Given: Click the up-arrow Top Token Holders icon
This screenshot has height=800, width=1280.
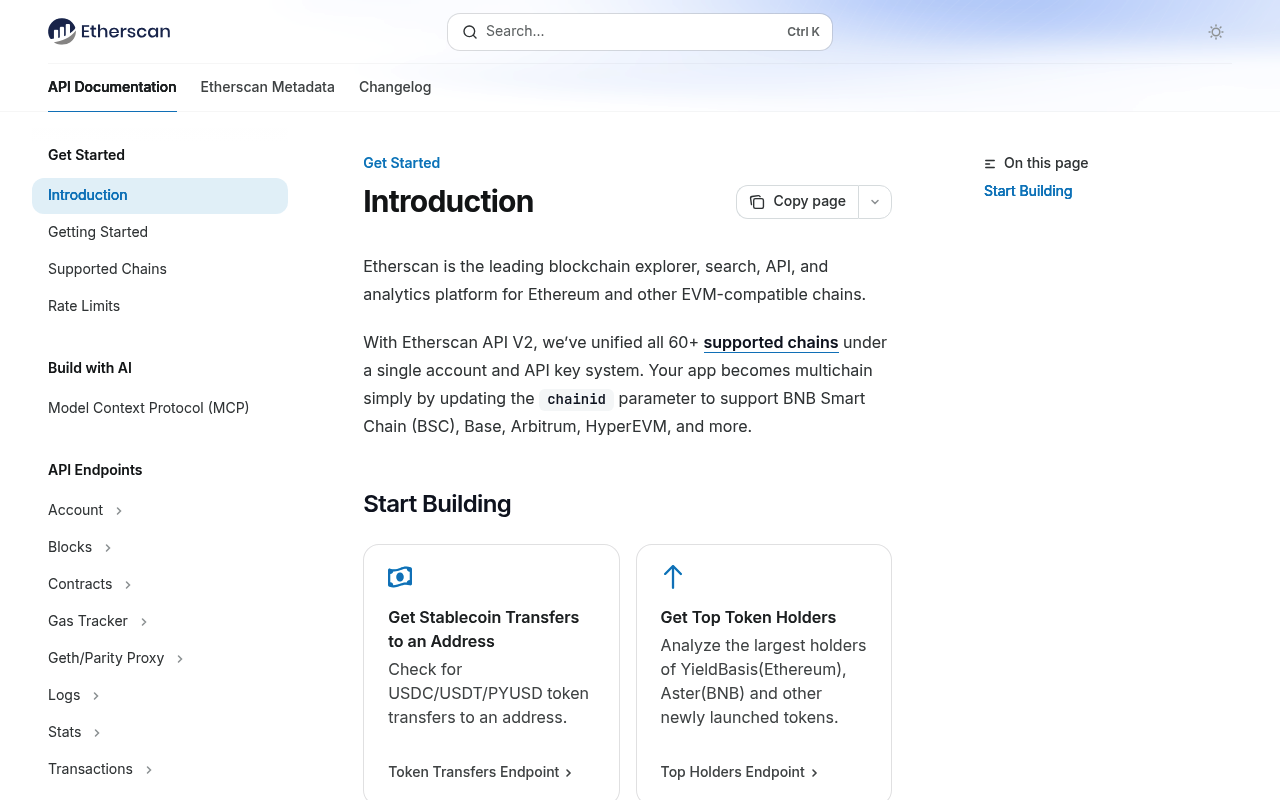Looking at the screenshot, I should pos(673,577).
